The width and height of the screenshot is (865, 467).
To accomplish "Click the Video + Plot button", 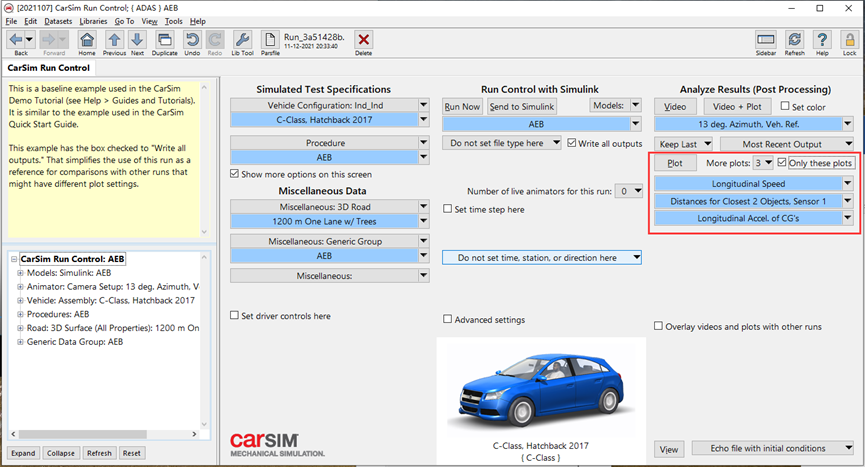I will [x=737, y=106].
